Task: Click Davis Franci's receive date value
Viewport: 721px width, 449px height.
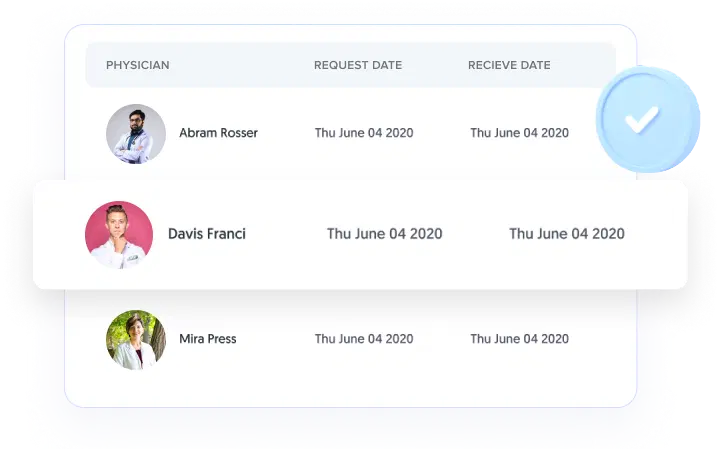Action: pos(566,234)
